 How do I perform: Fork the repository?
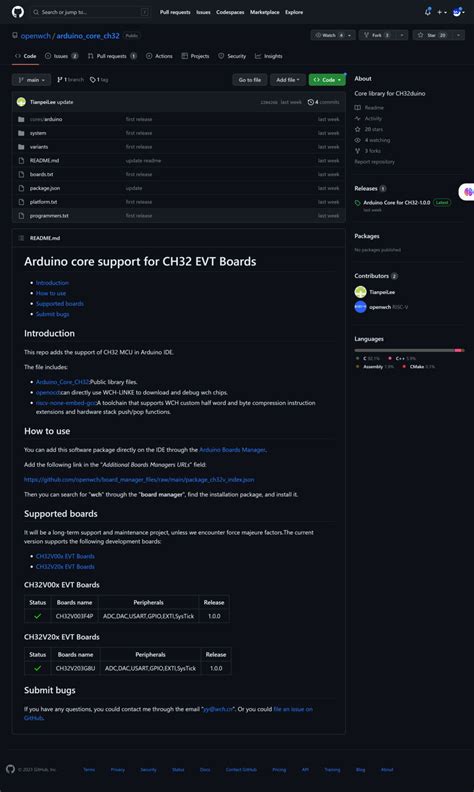pos(377,35)
